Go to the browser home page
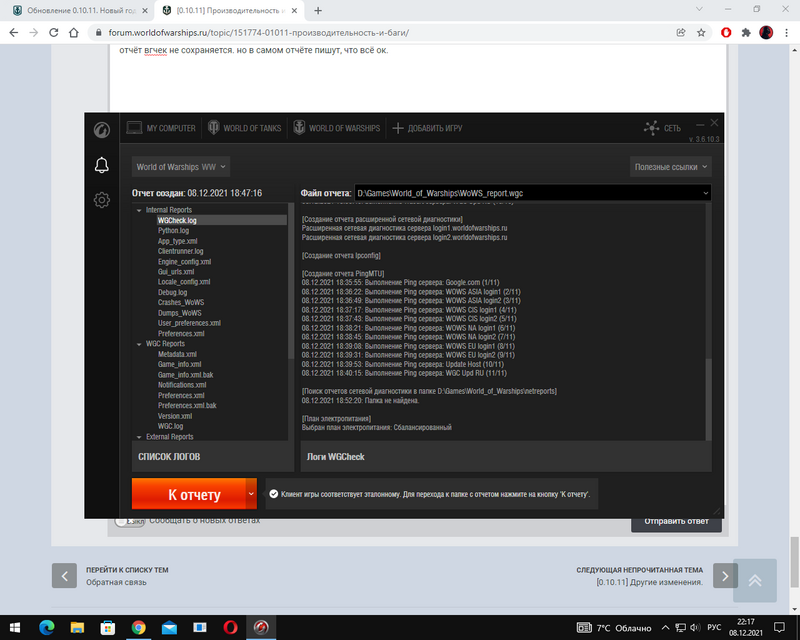Image resolution: width=800 pixels, height=640 pixels. (x=74, y=33)
